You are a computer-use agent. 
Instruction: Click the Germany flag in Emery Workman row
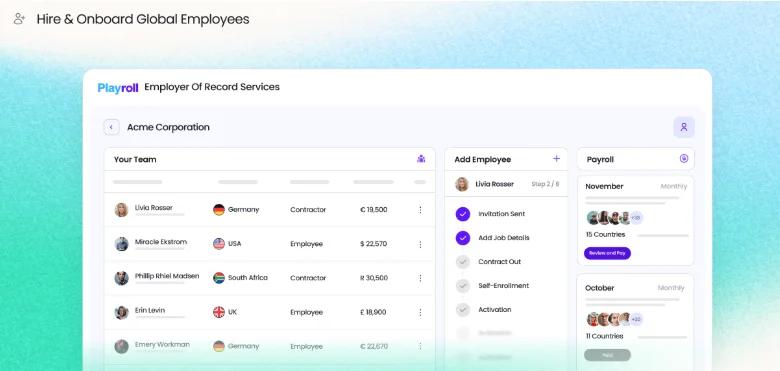(219, 346)
